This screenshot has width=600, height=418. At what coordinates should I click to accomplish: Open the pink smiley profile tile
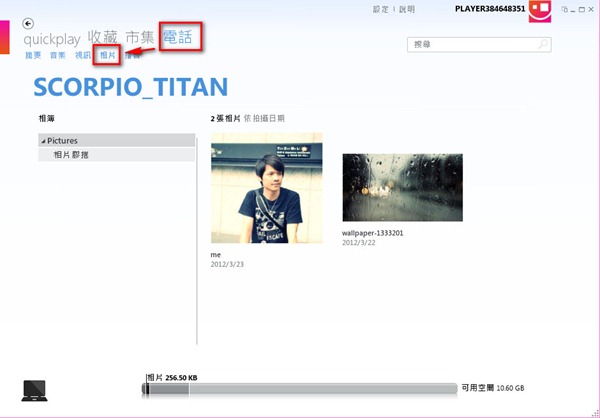[x=540, y=11]
